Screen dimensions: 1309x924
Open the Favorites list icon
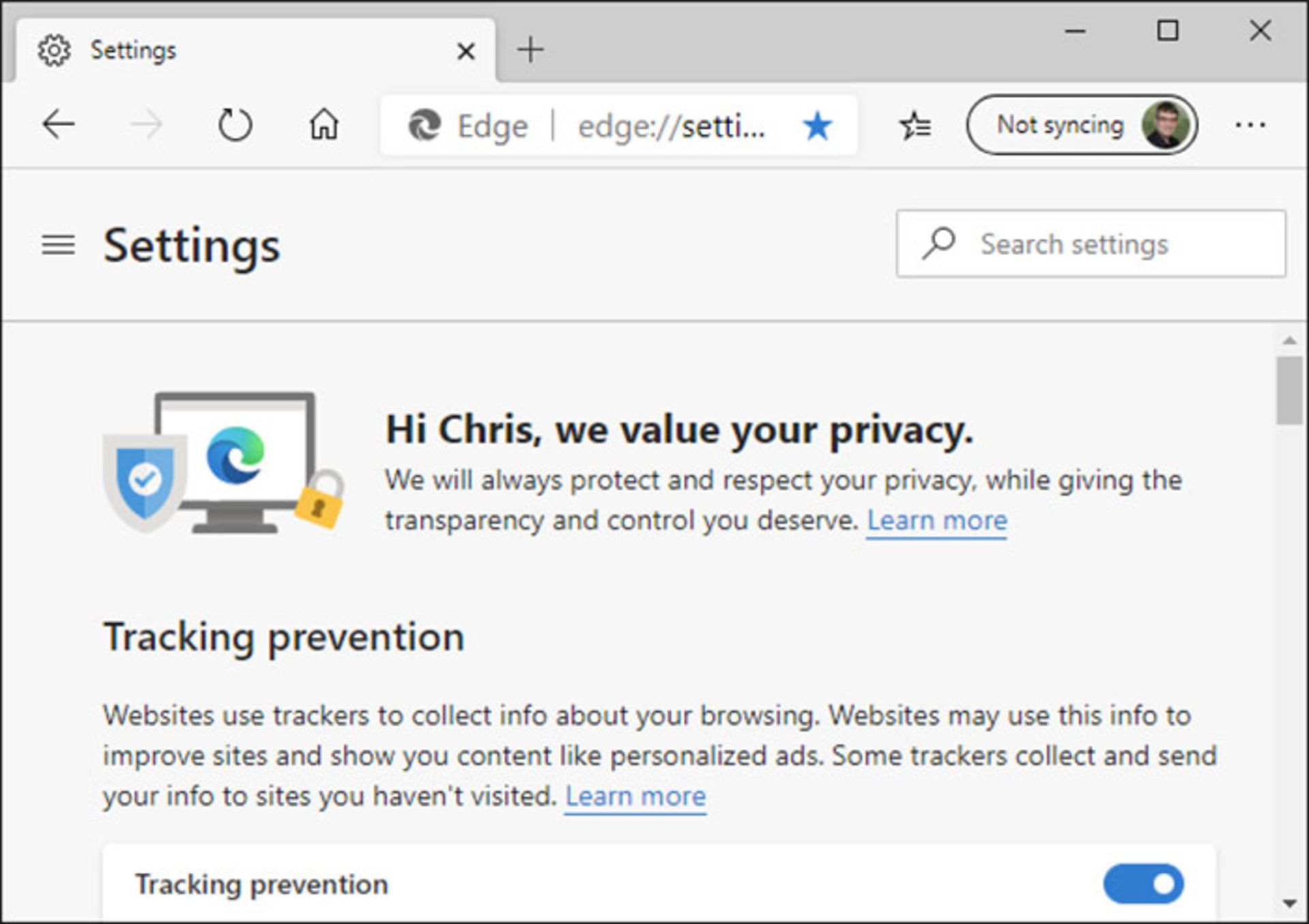coord(914,126)
